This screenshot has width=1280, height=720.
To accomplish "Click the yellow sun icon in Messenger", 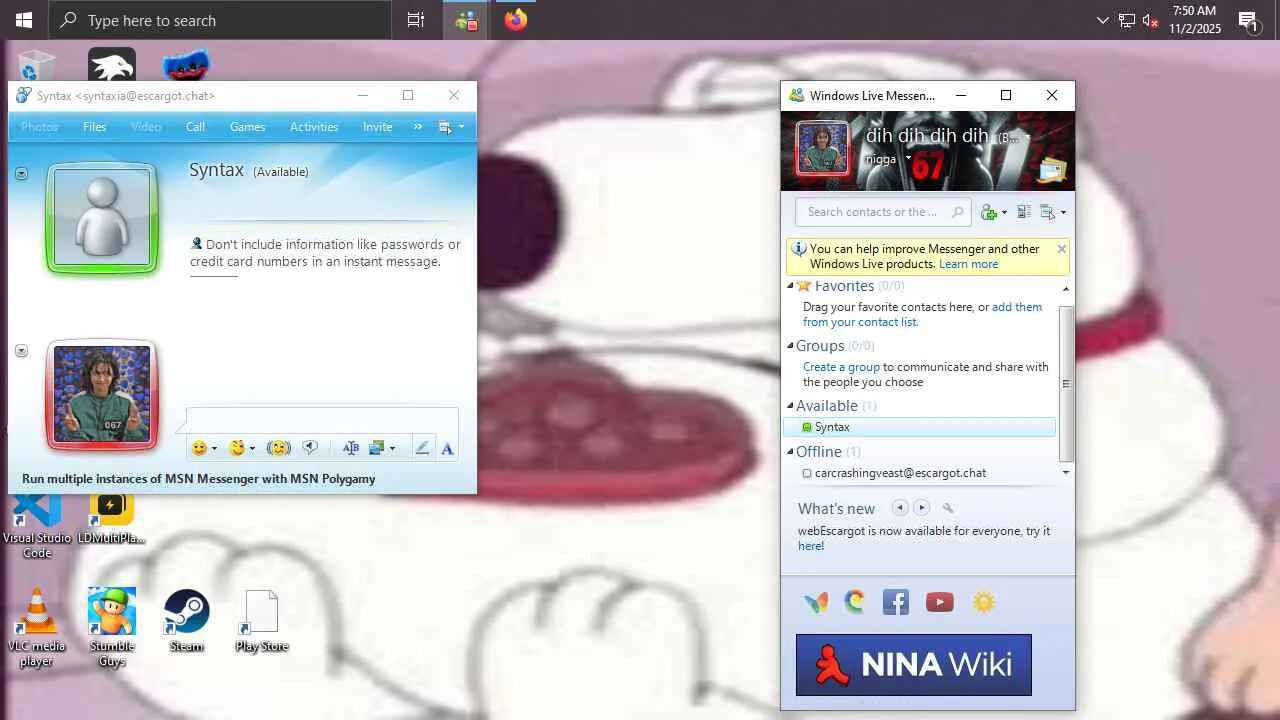I will (x=984, y=602).
